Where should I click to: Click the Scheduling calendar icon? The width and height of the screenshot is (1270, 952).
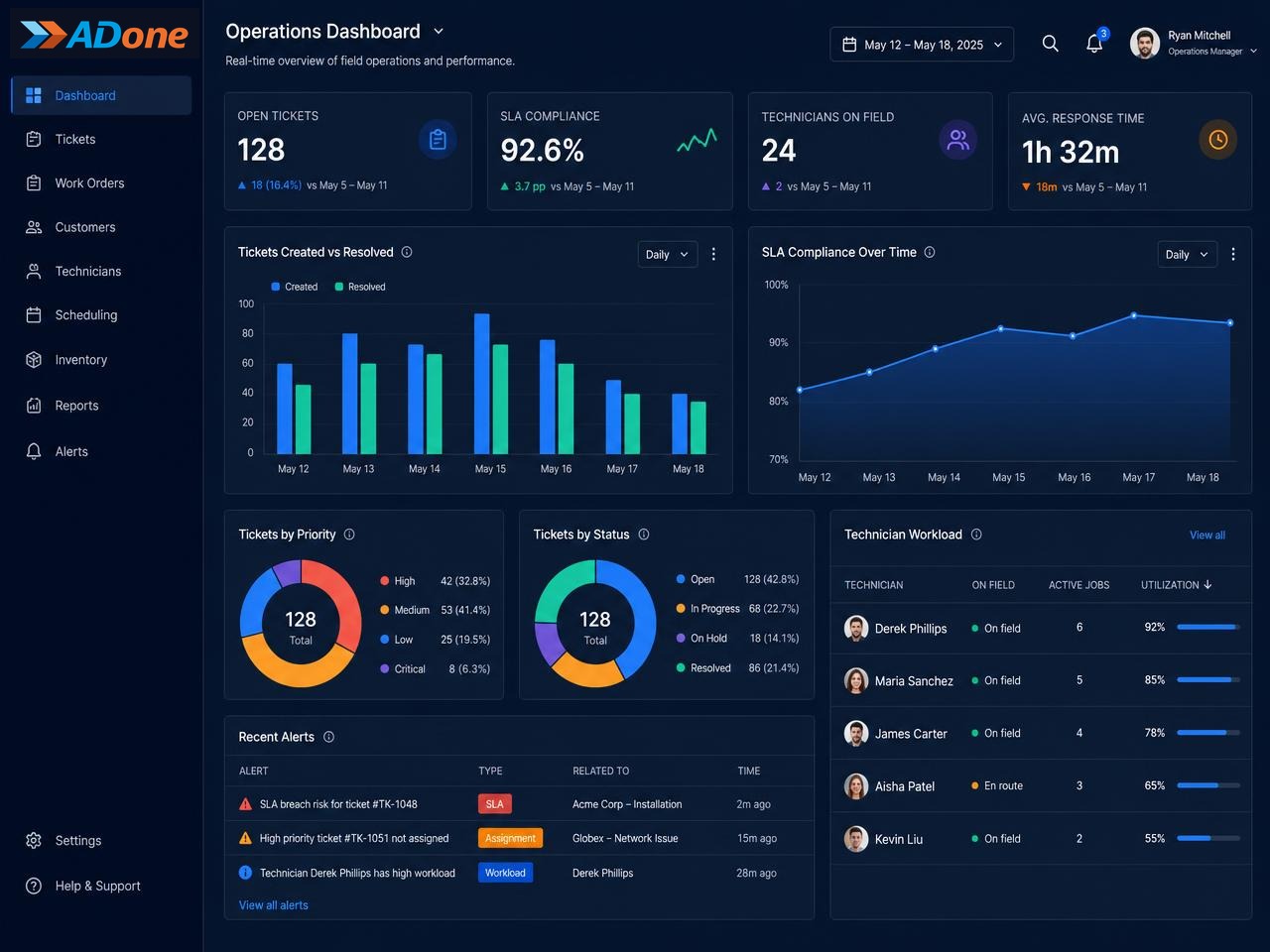[34, 315]
